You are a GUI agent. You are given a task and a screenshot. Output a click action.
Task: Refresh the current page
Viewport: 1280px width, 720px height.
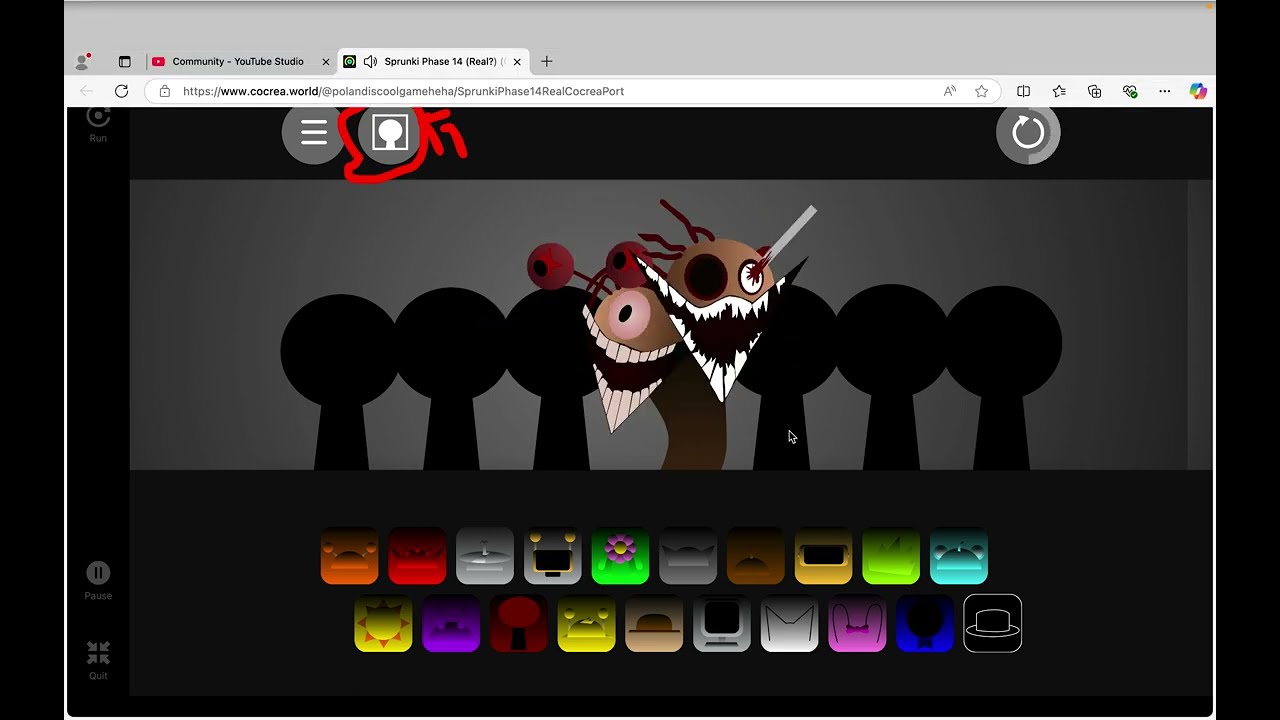click(121, 91)
